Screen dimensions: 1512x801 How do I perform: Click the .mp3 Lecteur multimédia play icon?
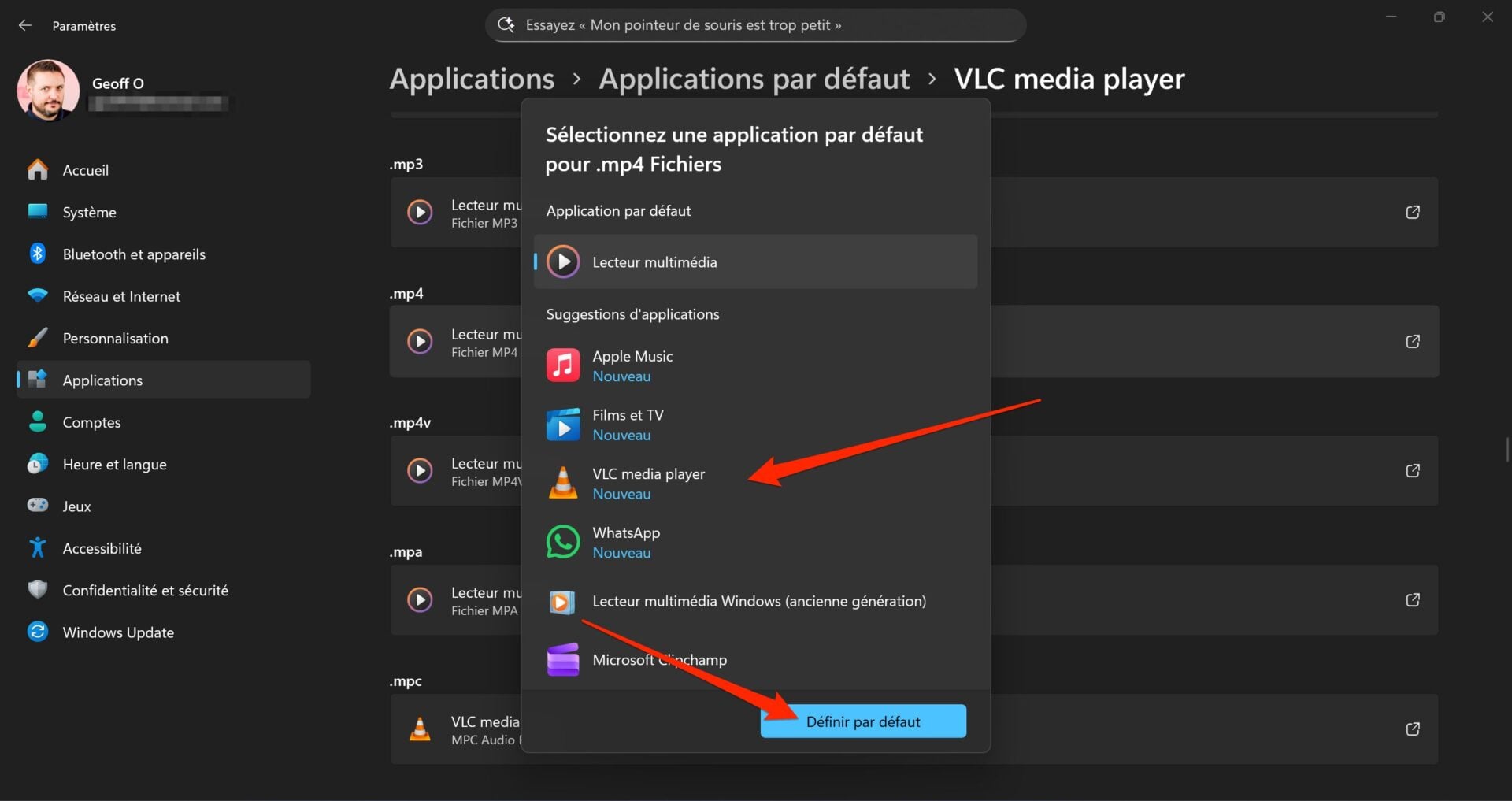point(420,212)
